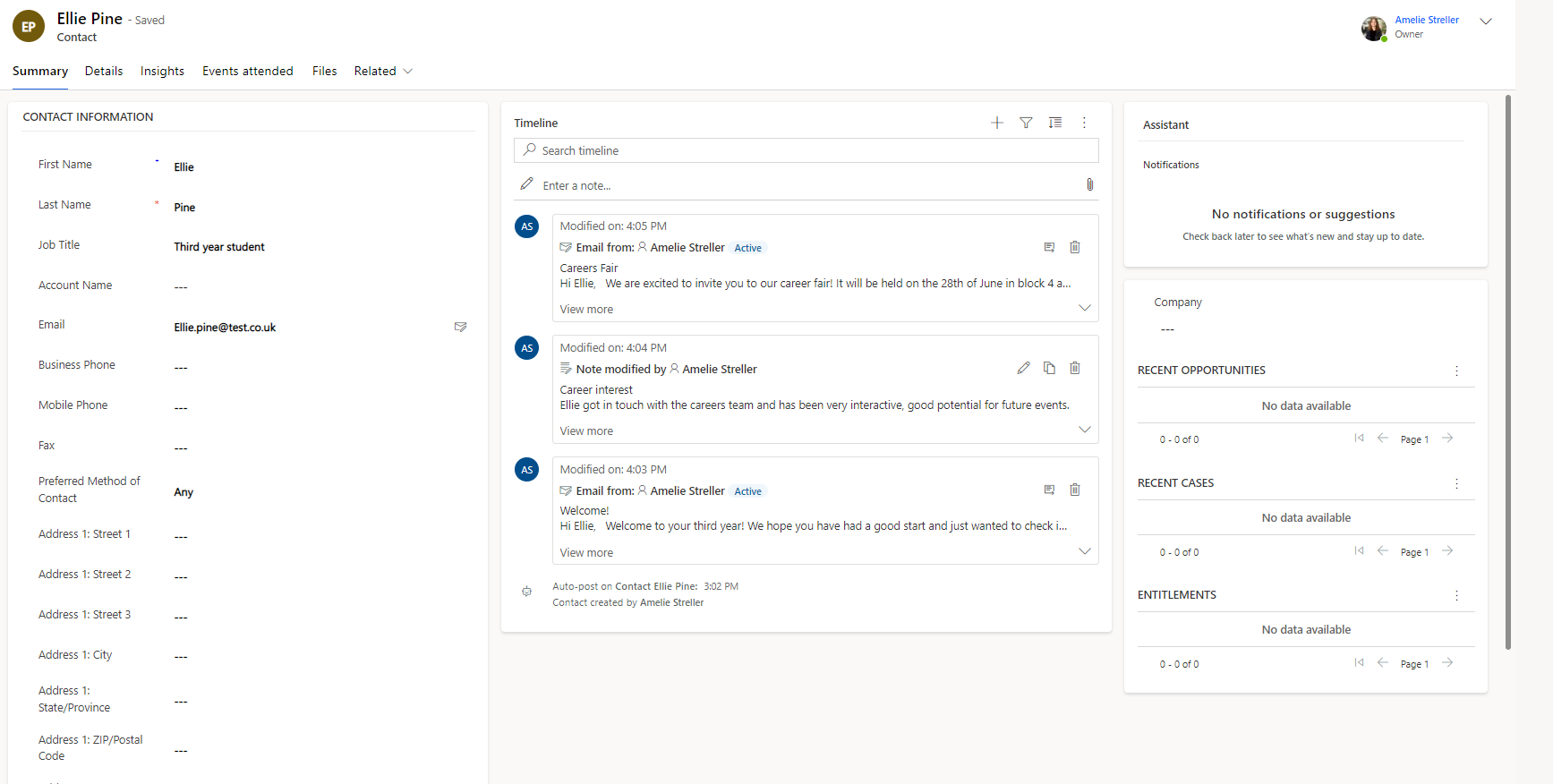Click the send email icon beside Ellie.pine@test.co.uk

460,327
